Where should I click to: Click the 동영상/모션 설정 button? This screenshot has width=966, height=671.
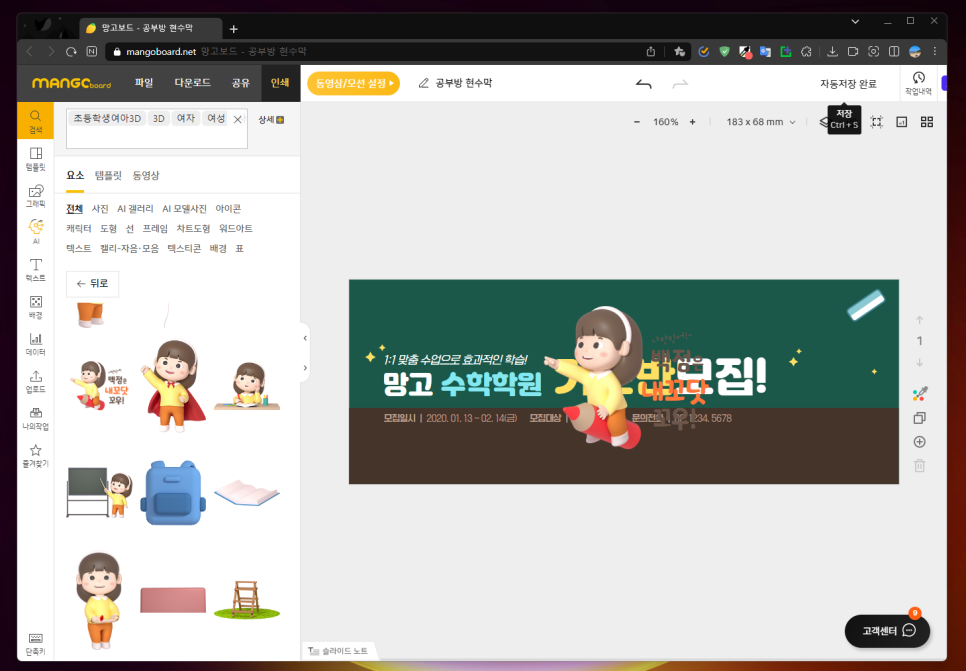click(x=354, y=83)
